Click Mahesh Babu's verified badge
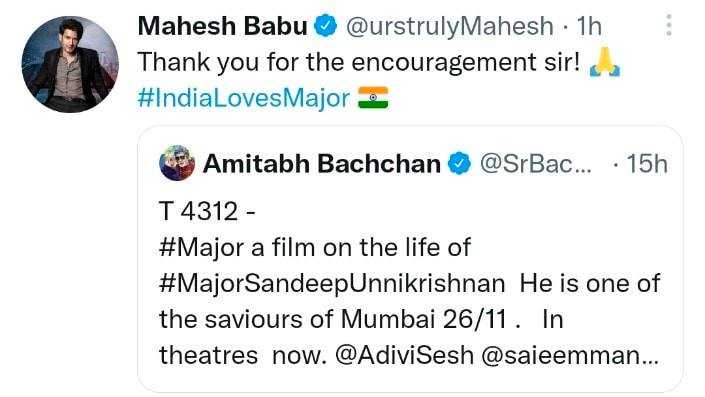This screenshot has width=705, height=397. (325, 26)
